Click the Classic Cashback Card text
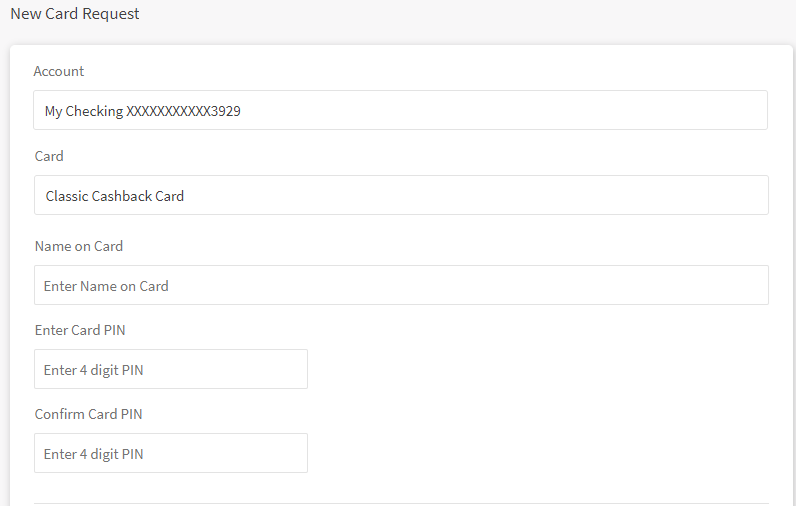The image size is (796, 506). [115, 196]
